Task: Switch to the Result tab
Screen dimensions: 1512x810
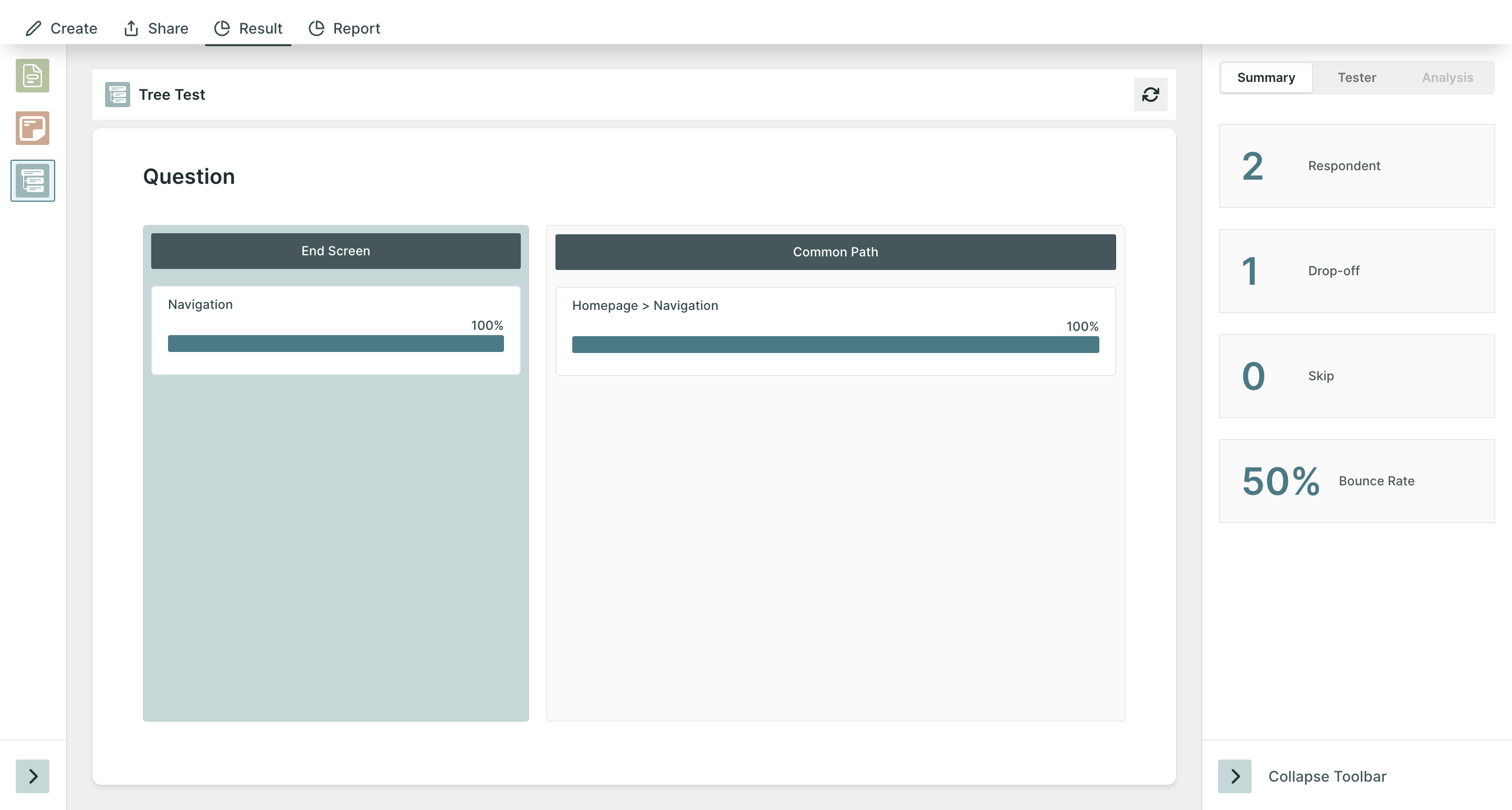Action: [248, 28]
